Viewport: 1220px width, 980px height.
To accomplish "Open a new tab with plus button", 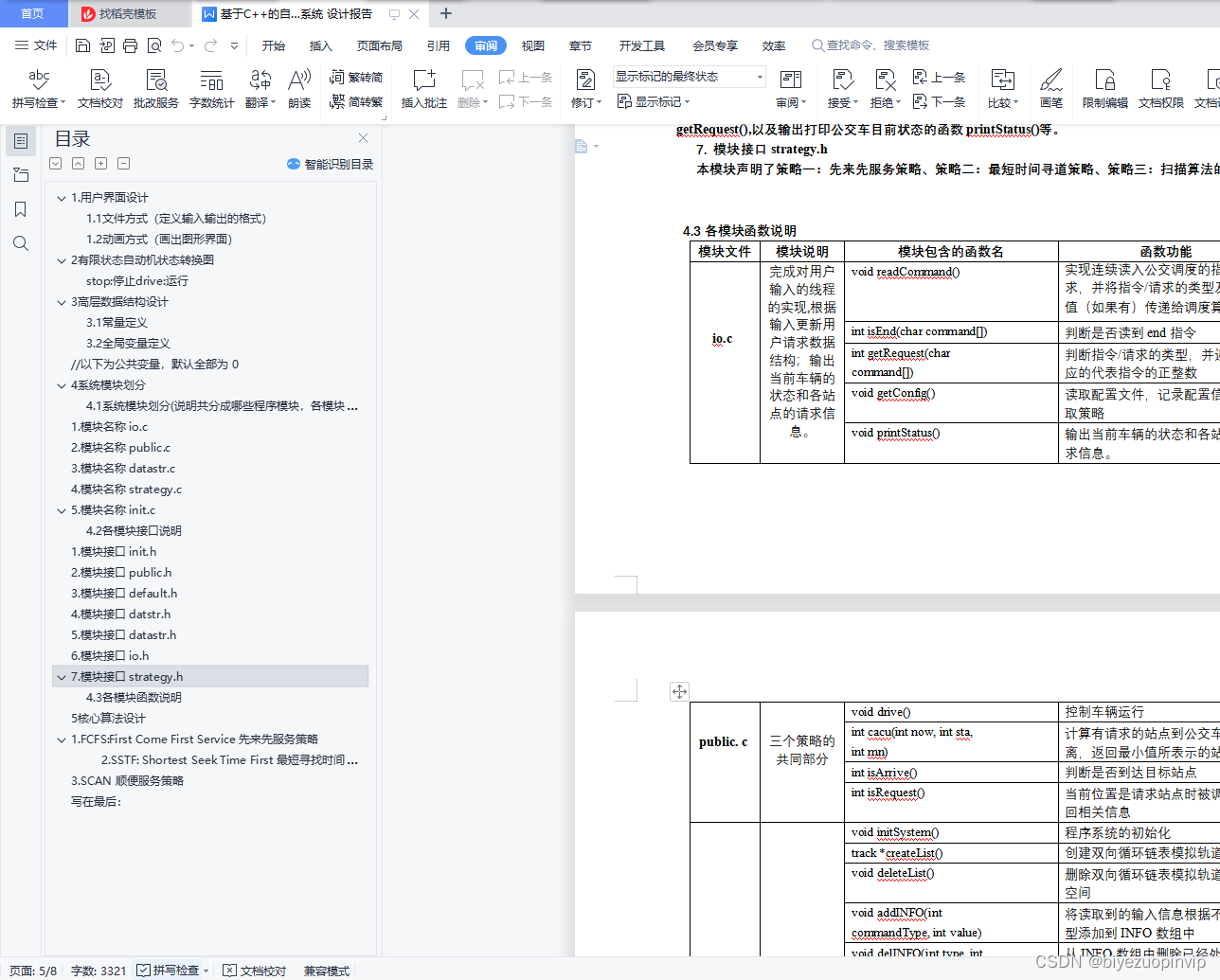I will coord(446,13).
